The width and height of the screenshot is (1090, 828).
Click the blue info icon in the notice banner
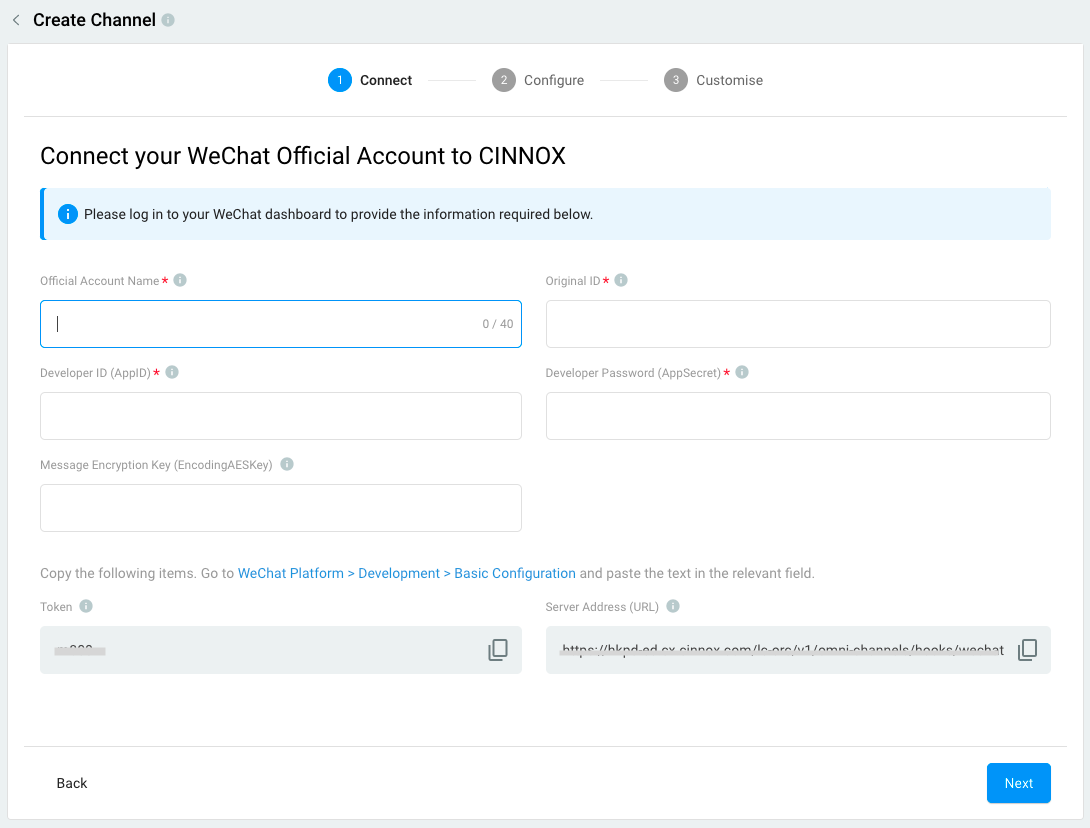click(67, 214)
